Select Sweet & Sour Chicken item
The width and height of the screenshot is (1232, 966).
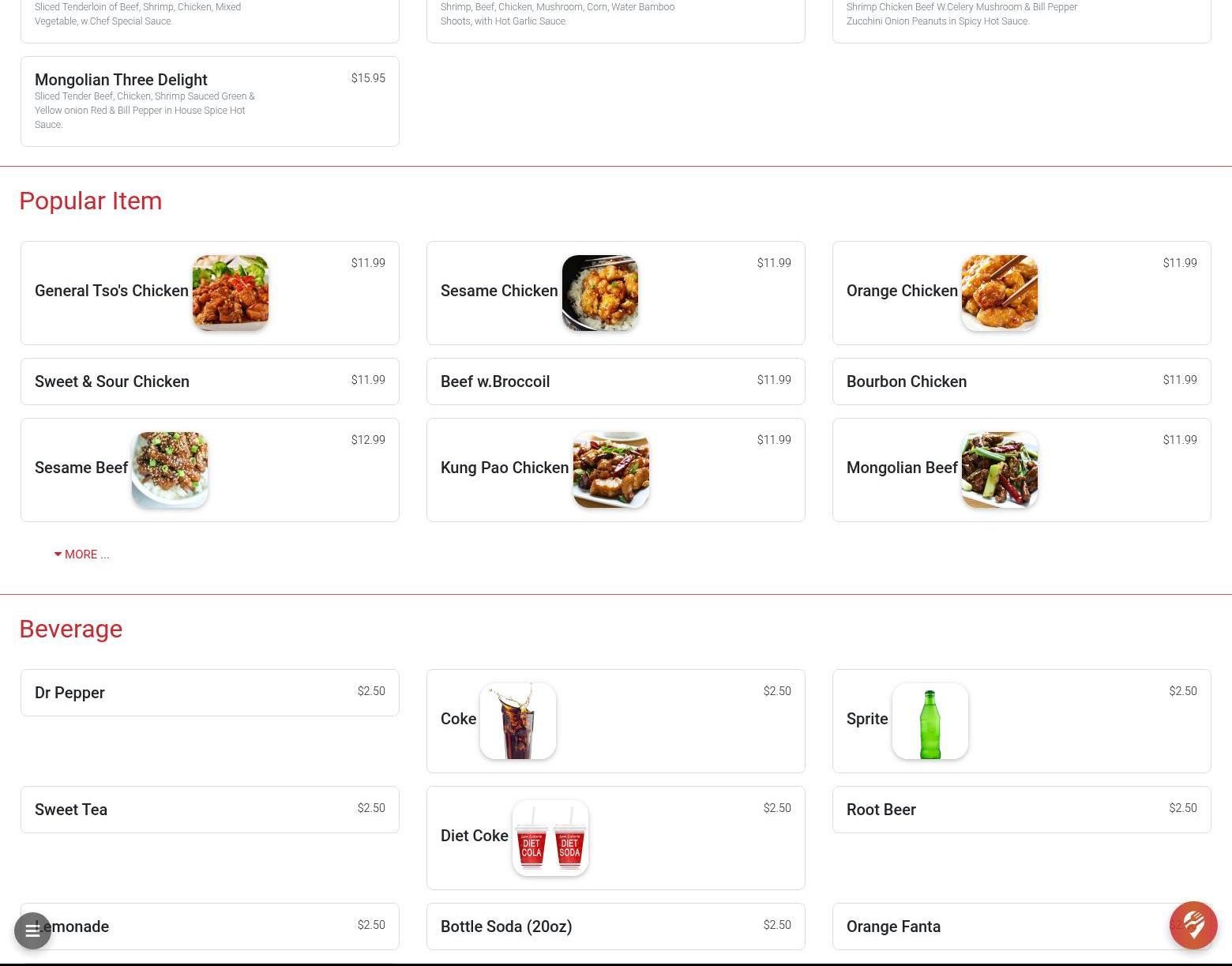pyautogui.click(x=210, y=382)
